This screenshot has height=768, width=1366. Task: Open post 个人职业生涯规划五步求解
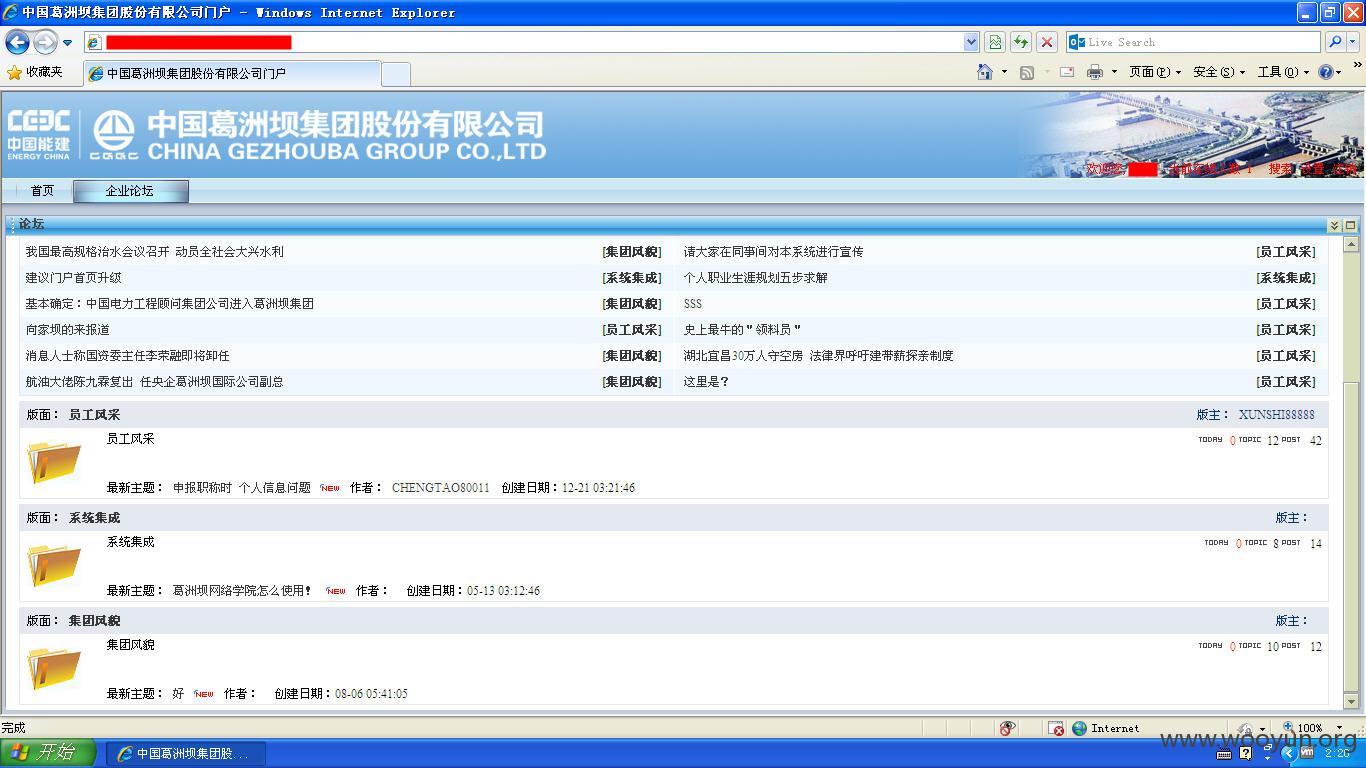[x=755, y=278]
